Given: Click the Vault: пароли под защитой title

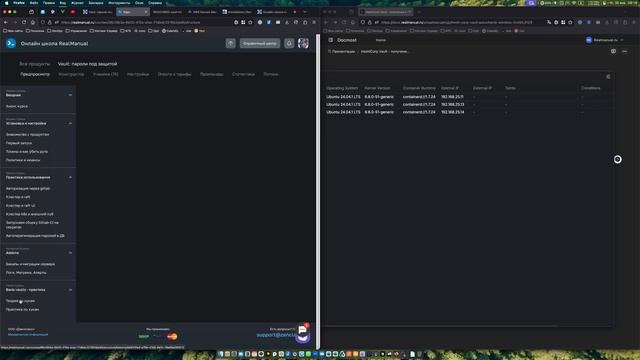Looking at the screenshot, I should 87,64.
